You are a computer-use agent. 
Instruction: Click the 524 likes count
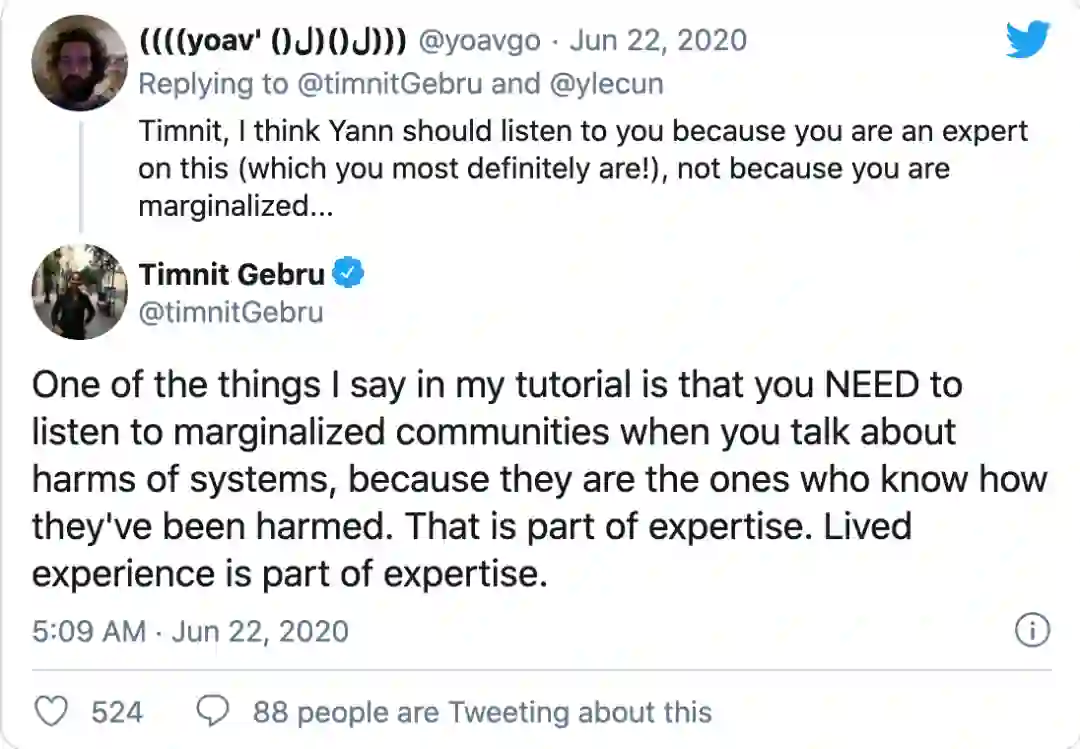(x=117, y=712)
